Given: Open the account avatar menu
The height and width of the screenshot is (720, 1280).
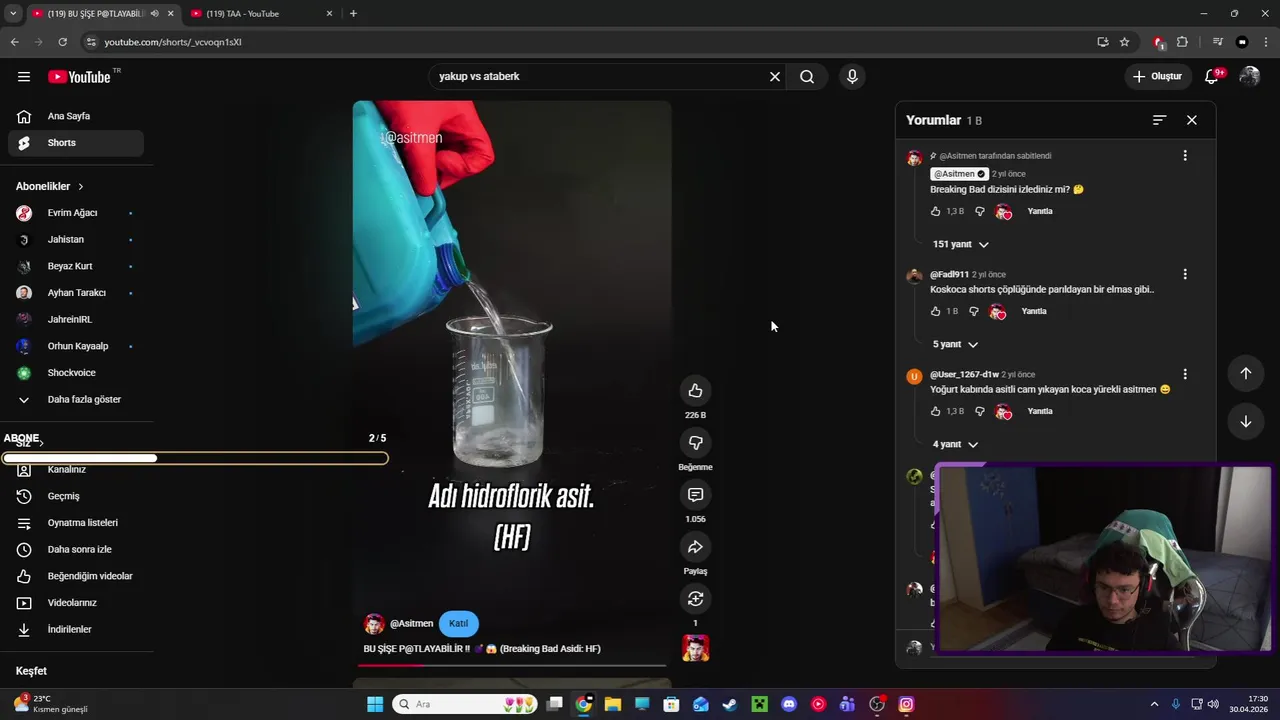Looking at the screenshot, I should [1250, 76].
